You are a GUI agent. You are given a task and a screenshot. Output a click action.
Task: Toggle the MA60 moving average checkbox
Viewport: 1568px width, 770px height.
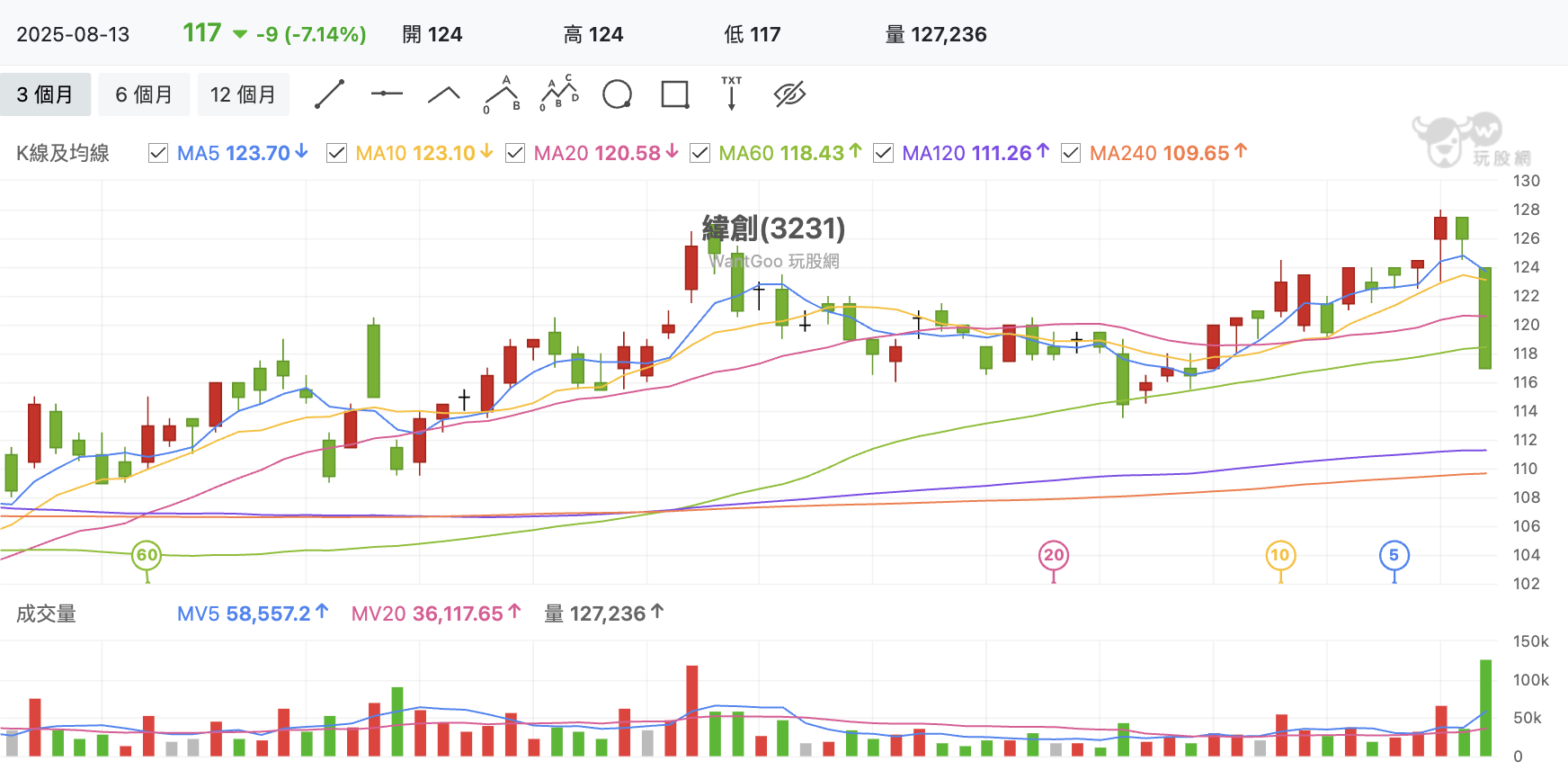[x=699, y=153]
